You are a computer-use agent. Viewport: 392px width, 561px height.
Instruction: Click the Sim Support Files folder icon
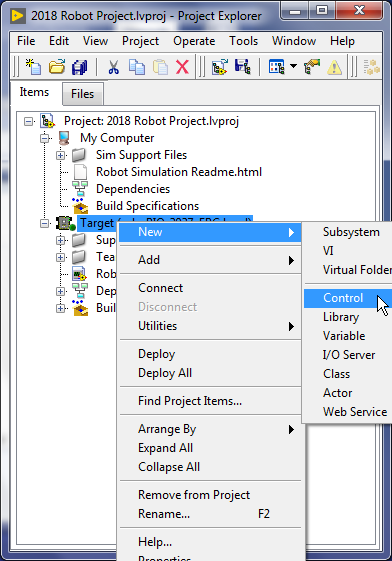click(78, 155)
